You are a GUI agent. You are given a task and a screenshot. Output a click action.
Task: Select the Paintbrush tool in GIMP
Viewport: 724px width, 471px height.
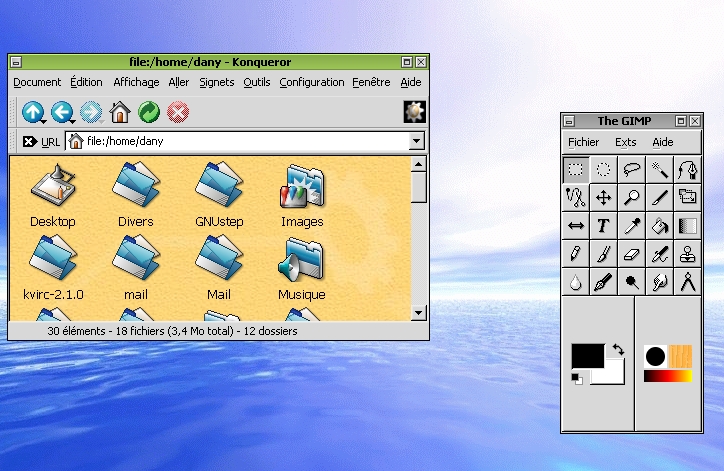point(603,254)
